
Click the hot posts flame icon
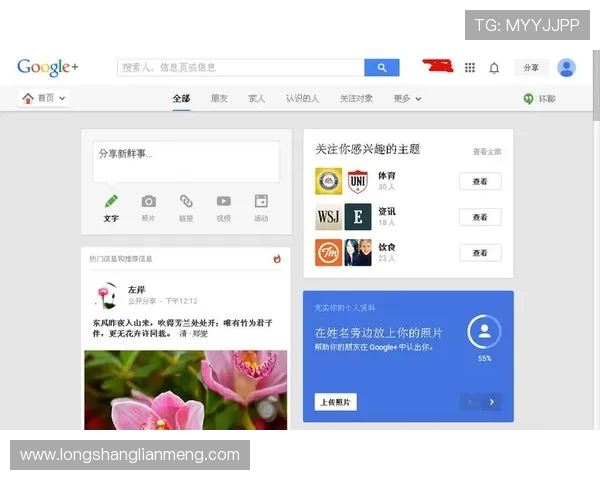coord(277,259)
